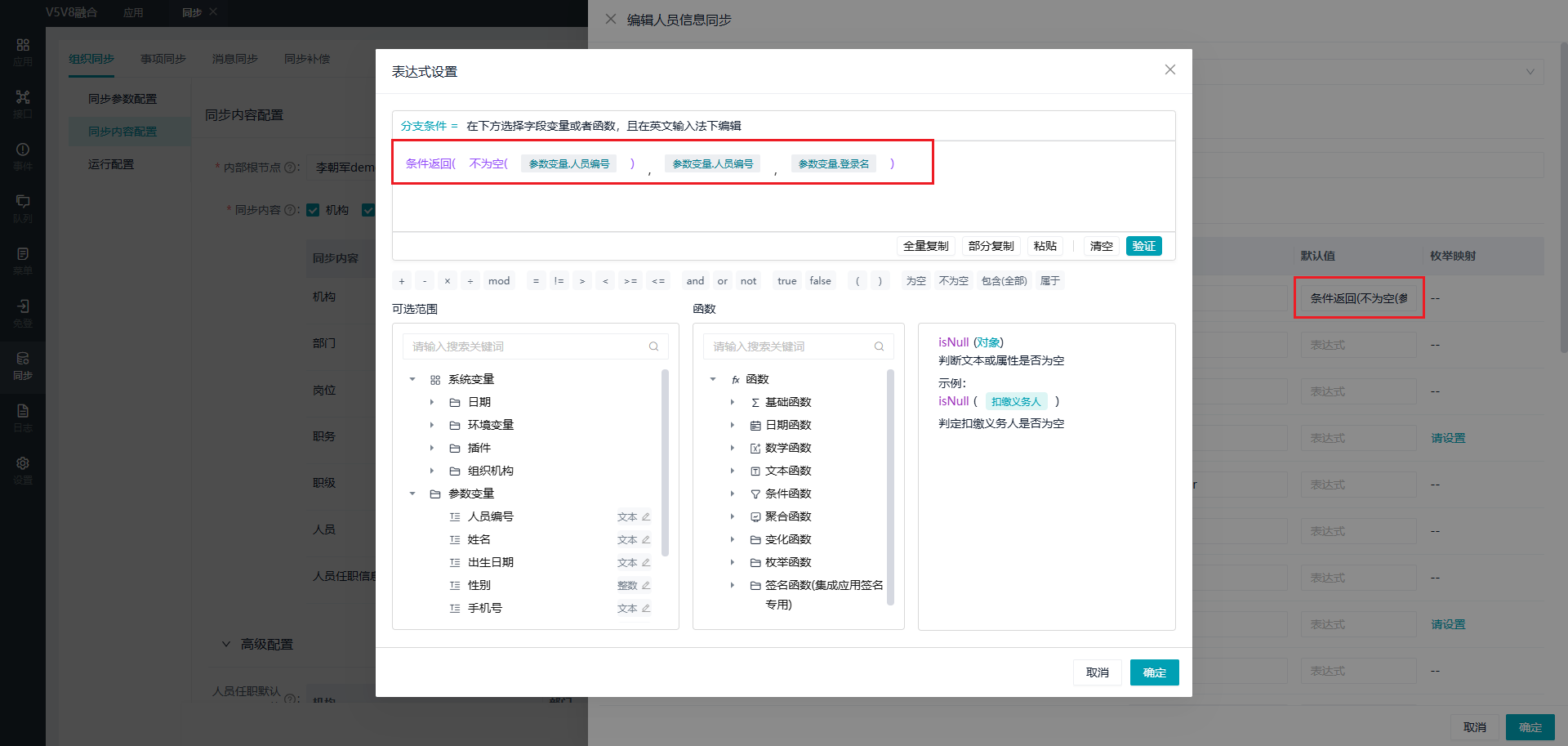Click the filter icon of 条件函数

[755, 494]
